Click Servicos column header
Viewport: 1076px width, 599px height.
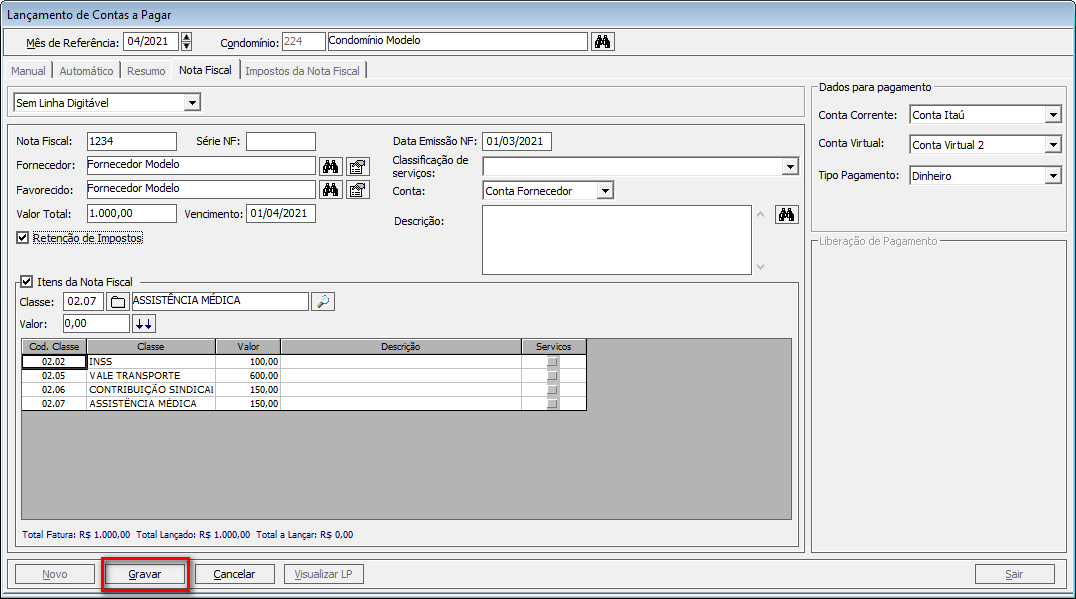click(554, 347)
